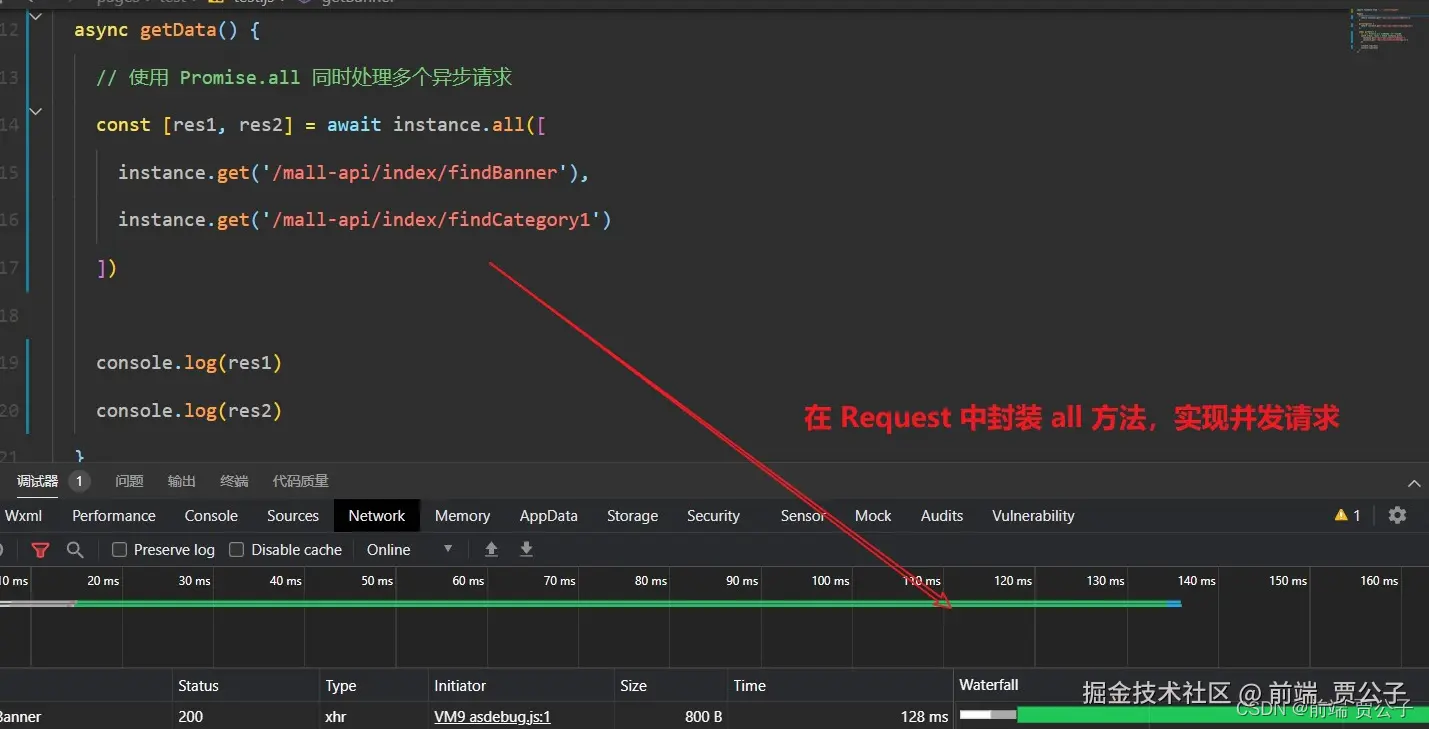Viewport: 1429px width, 729px height.
Task: Open the network search magnifier icon
Action: [75, 549]
